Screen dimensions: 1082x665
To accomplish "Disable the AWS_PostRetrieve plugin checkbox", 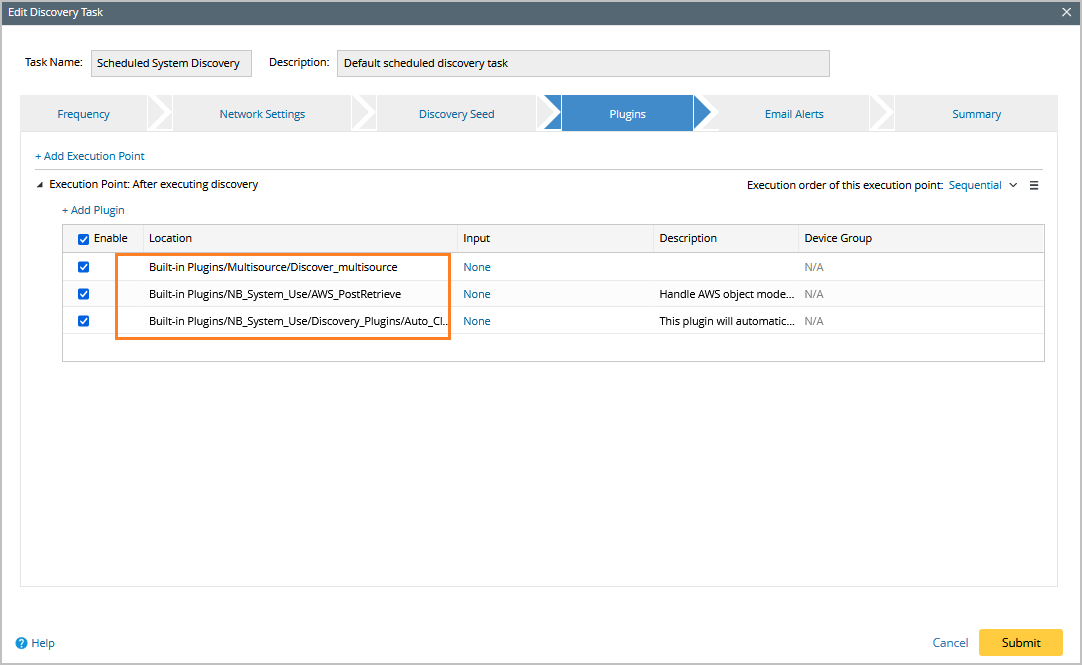I will pyautogui.click(x=83, y=294).
